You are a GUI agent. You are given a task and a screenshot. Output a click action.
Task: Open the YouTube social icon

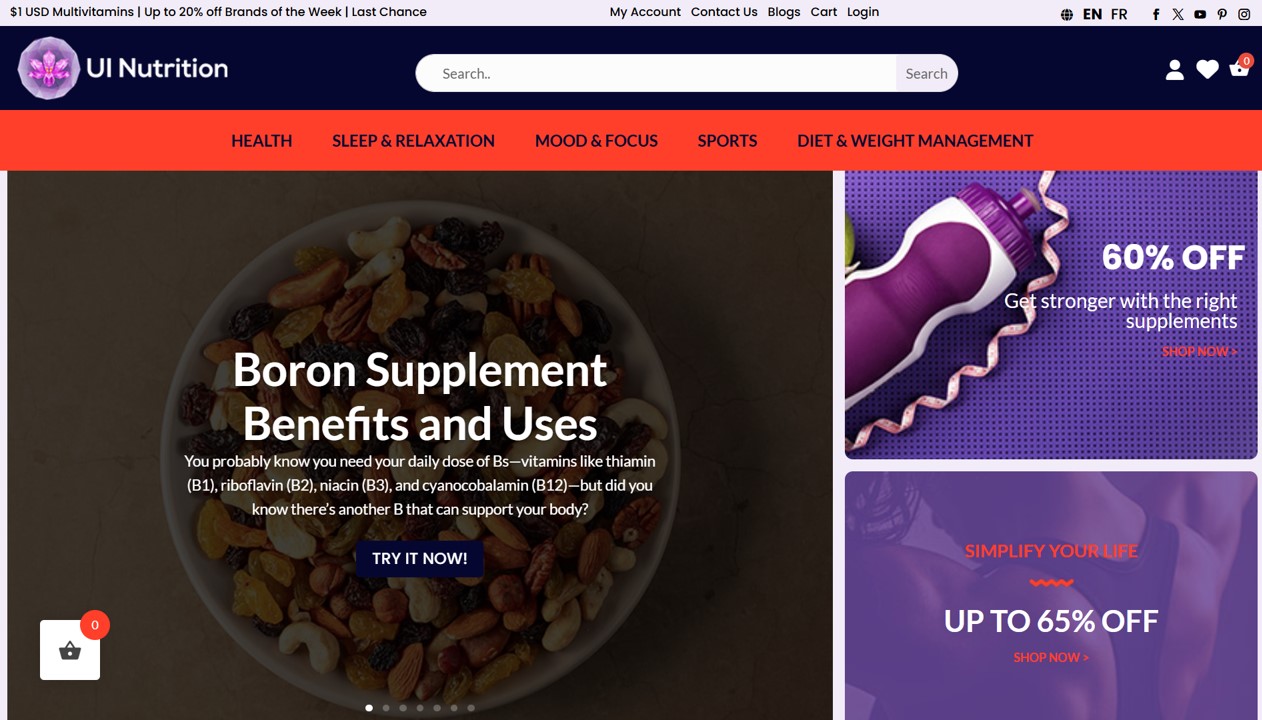pos(1200,14)
